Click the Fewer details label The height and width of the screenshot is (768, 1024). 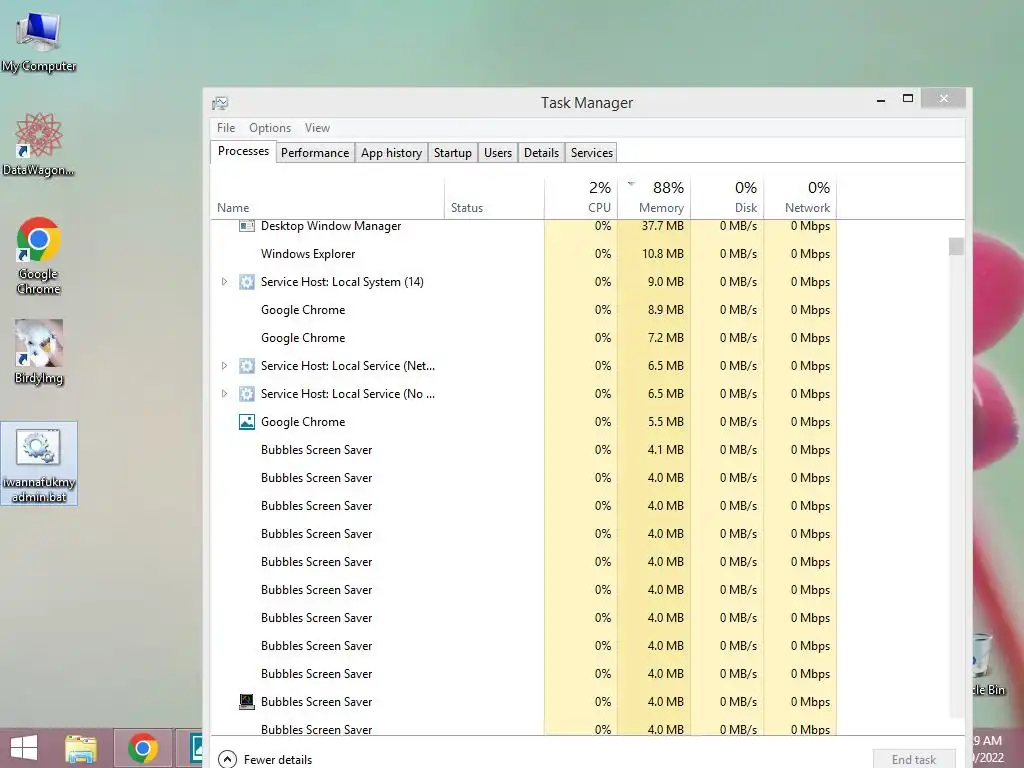pos(278,760)
